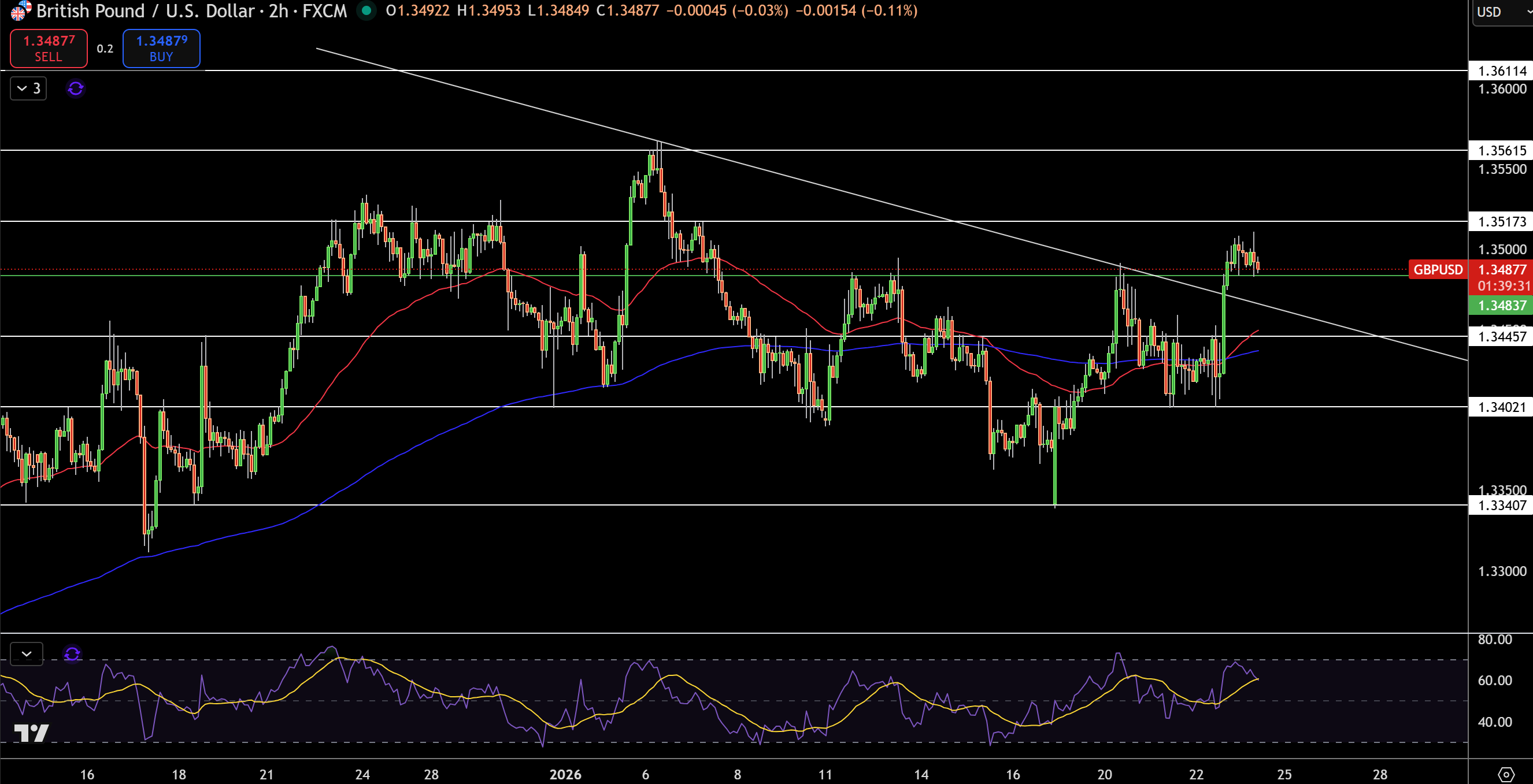Click the current price 1.34877 axis label
The image size is (1533, 784).
[x=1501, y=269]
